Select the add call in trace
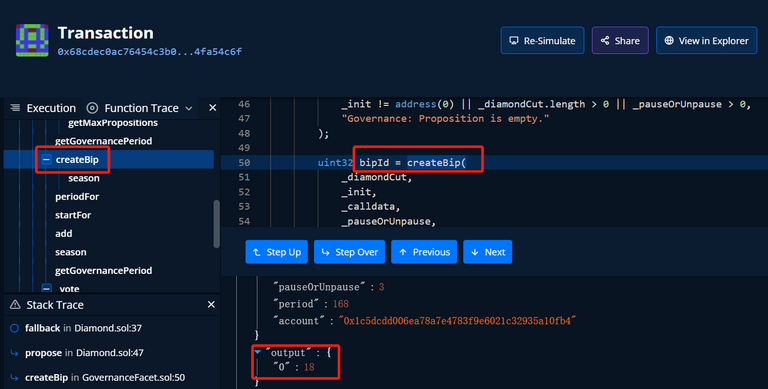The image size is (768, 389). coord(64,234)
